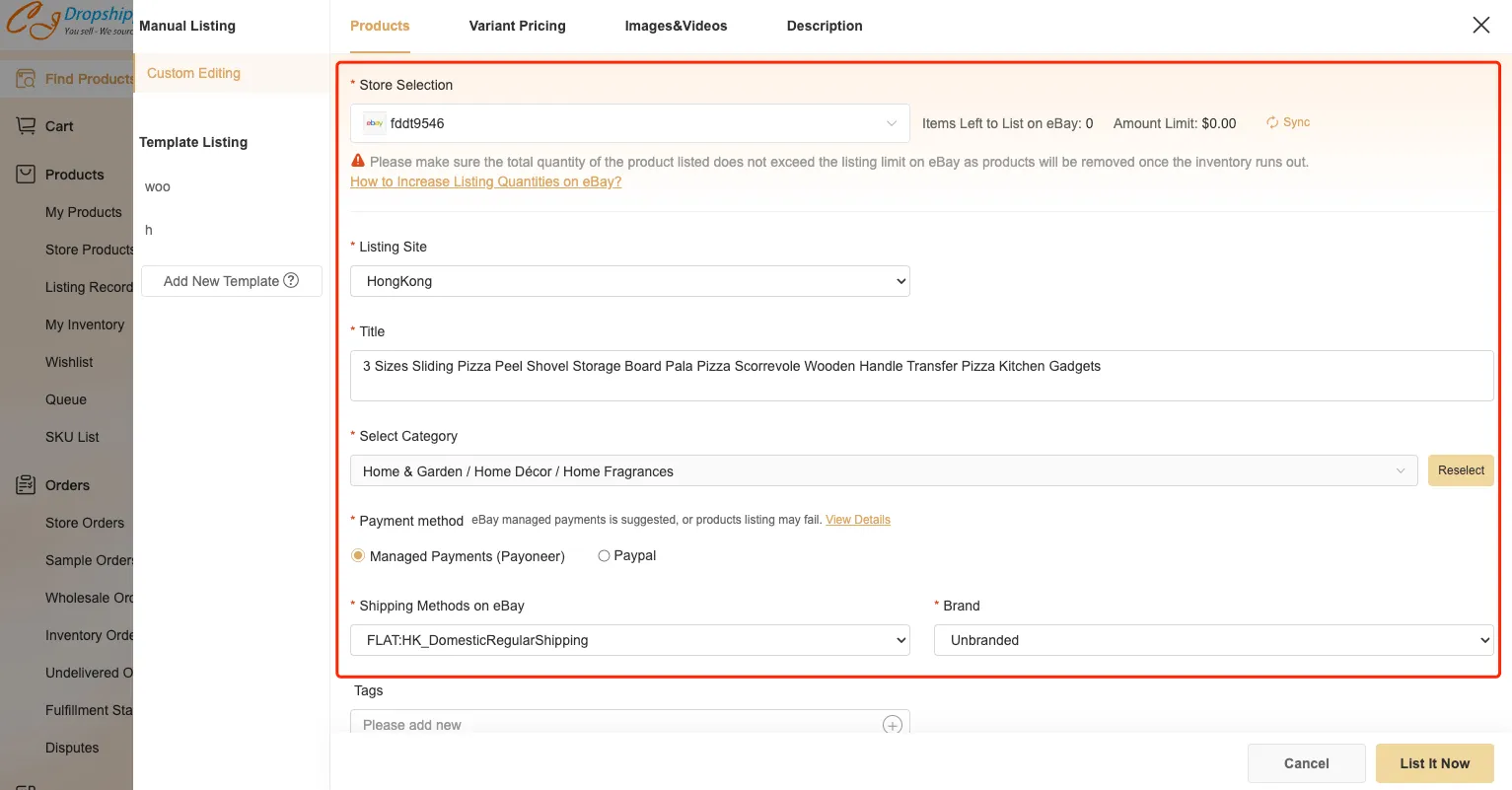Viewport: 1512px width, 790px height.
Task: Open How to Increase Listing Quantities link
Action: point(485,181)
